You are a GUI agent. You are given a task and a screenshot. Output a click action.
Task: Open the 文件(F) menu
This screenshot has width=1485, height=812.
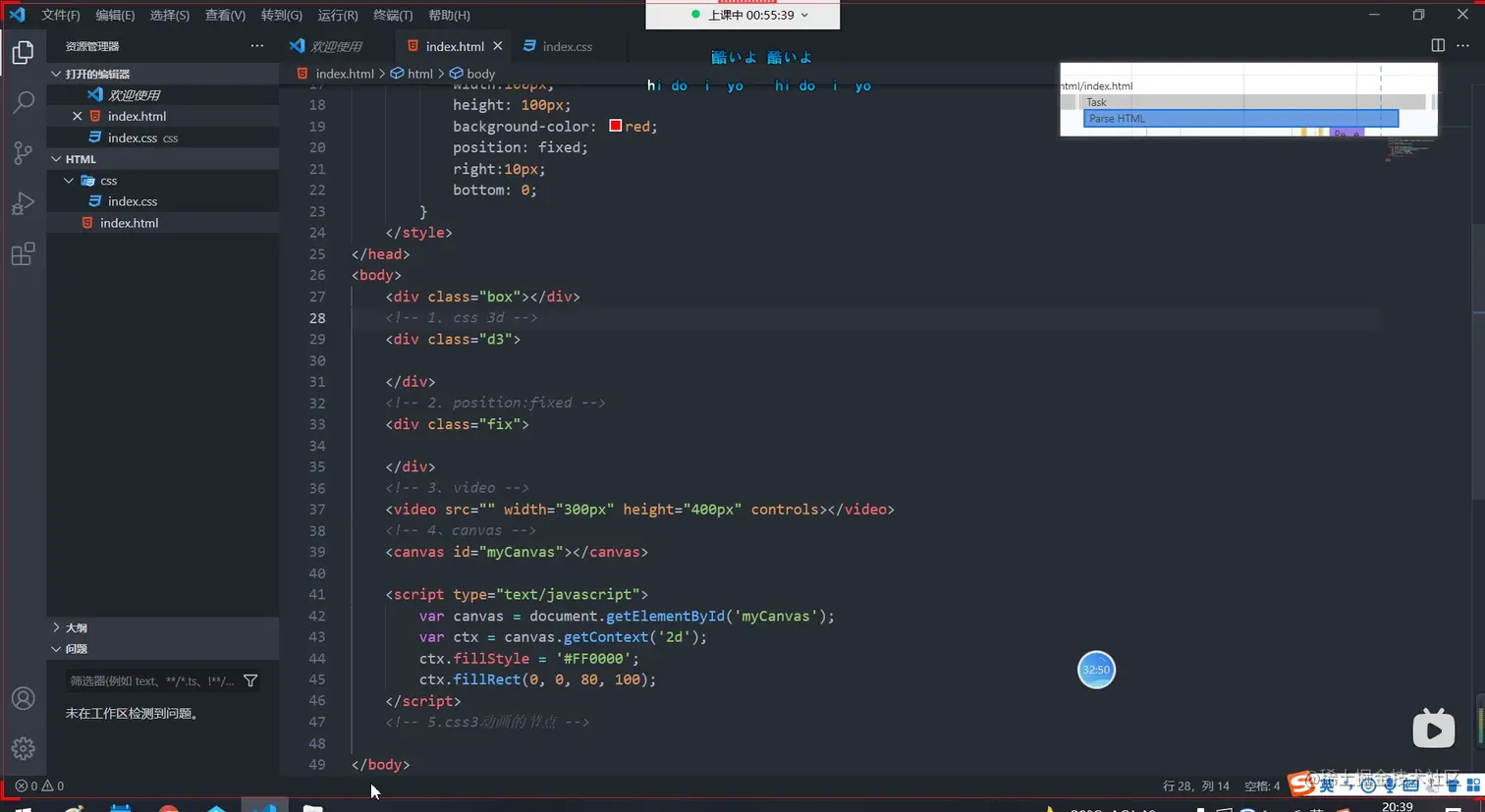click(x=61, y=15)
